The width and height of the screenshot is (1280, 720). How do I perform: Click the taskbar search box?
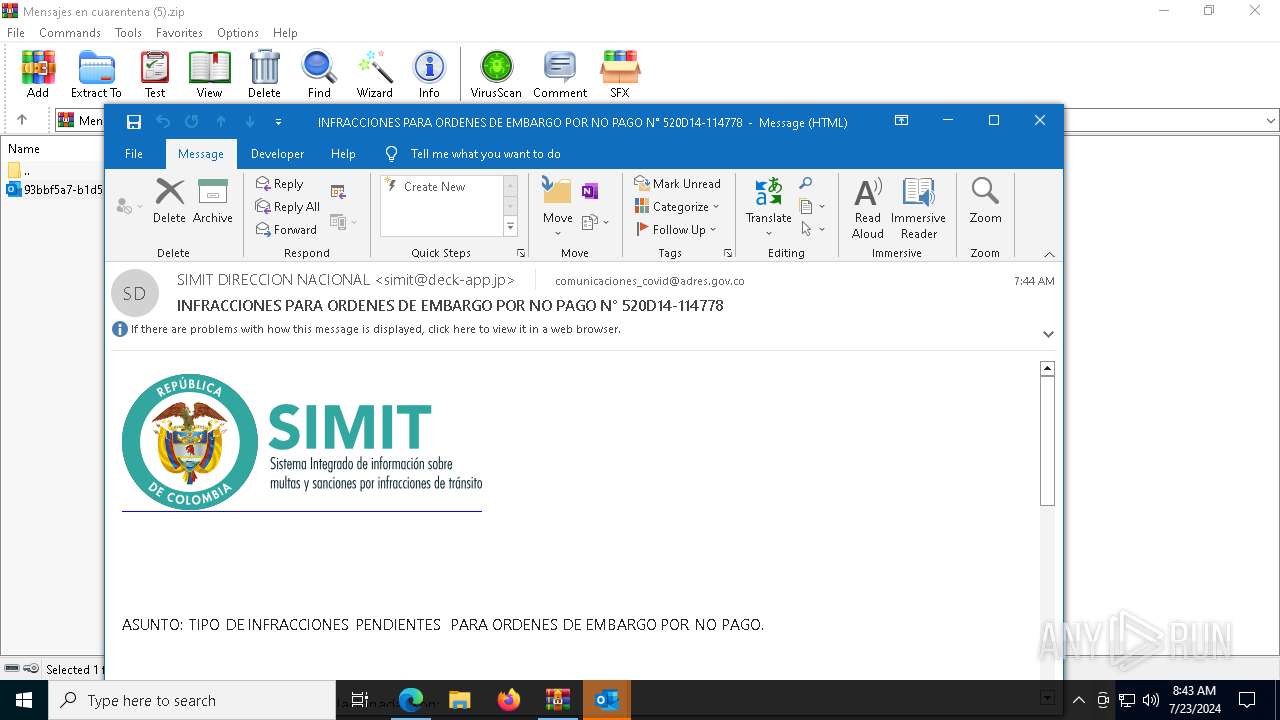192,700
